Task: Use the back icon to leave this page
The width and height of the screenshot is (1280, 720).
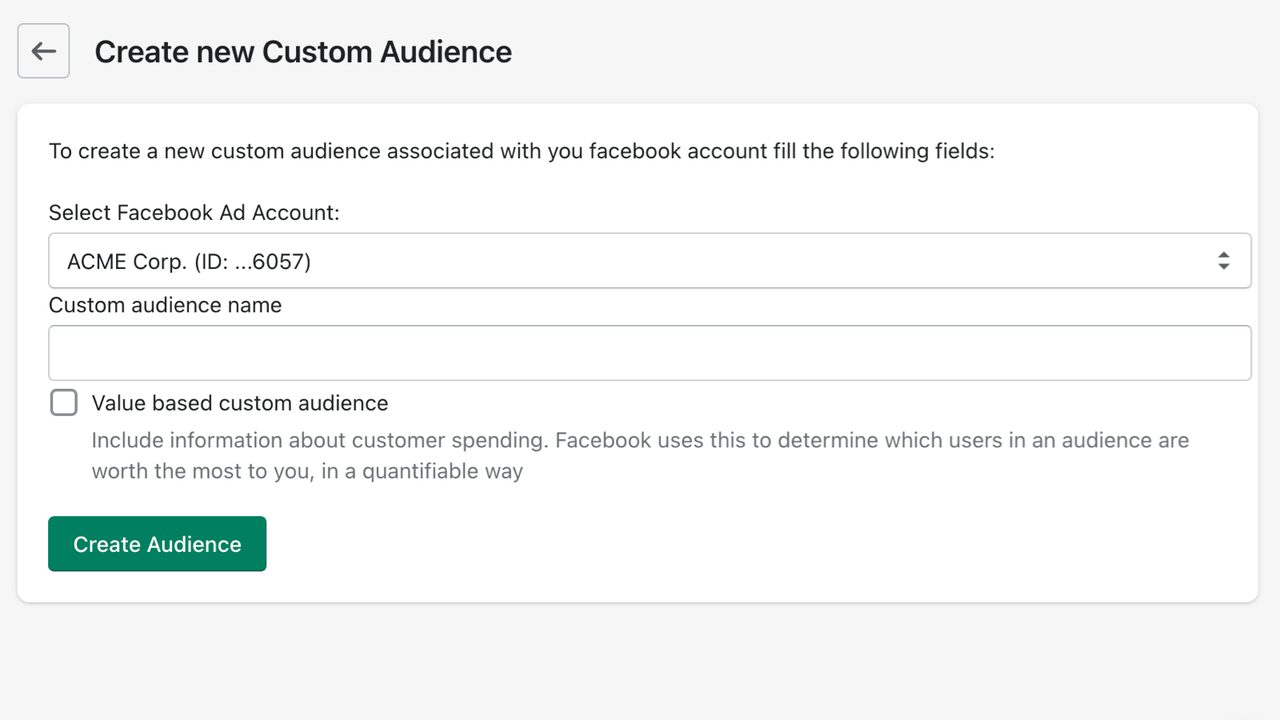Action: (x=43, y=50)
